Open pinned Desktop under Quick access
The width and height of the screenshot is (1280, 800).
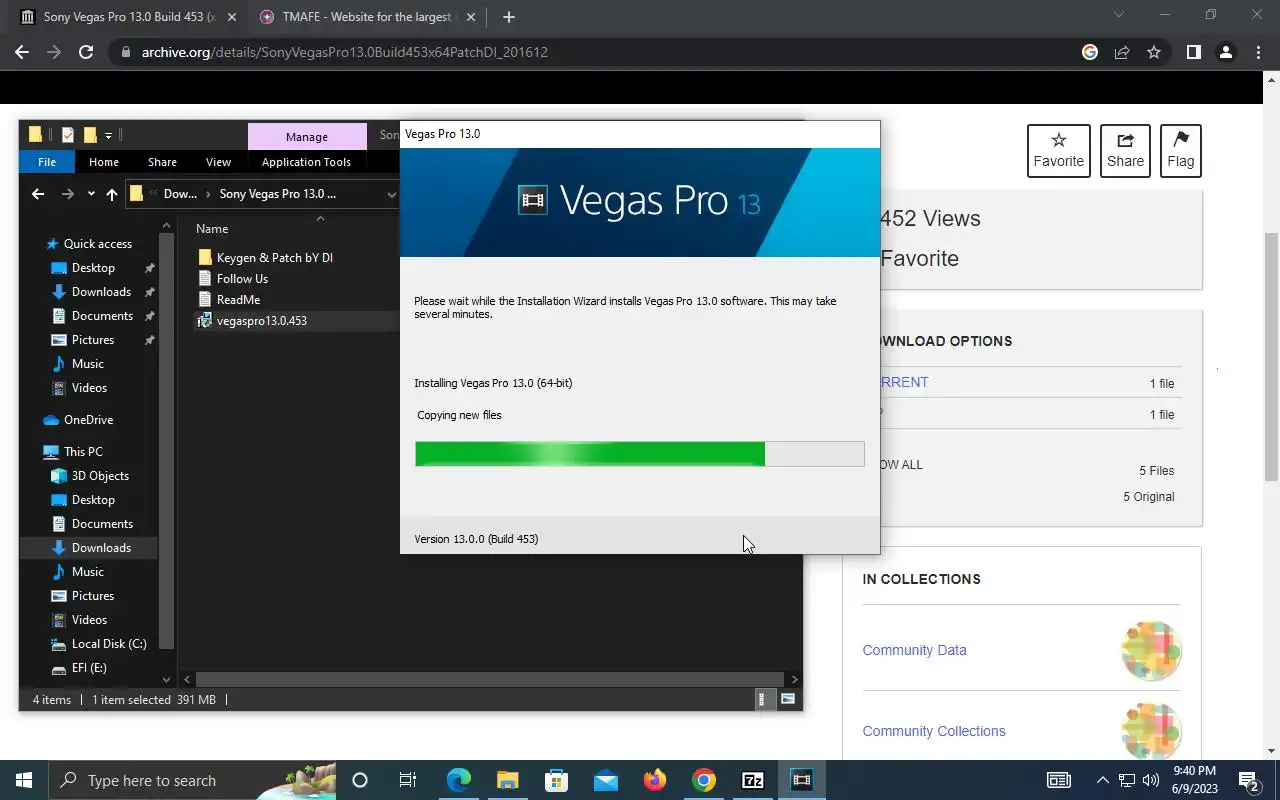93,268
